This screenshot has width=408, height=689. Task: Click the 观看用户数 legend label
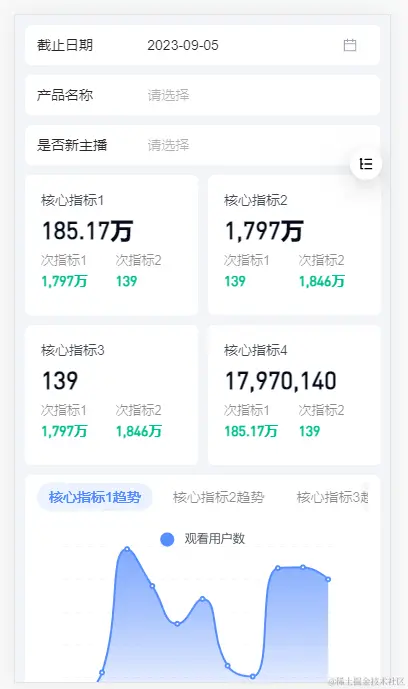coord(214,539)
